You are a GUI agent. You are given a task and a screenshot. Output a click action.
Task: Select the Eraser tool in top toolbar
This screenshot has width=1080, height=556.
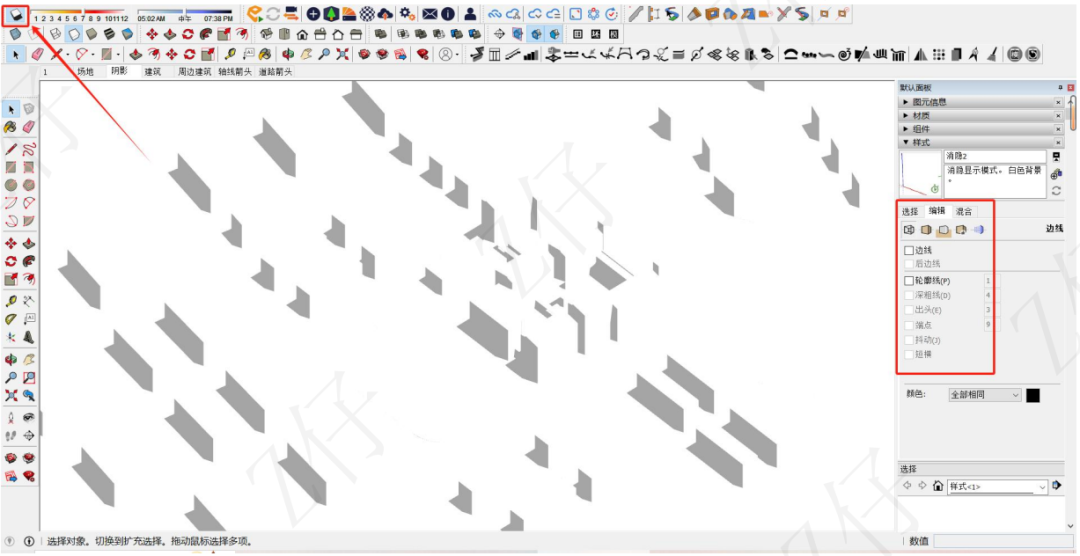coord(38,54)
